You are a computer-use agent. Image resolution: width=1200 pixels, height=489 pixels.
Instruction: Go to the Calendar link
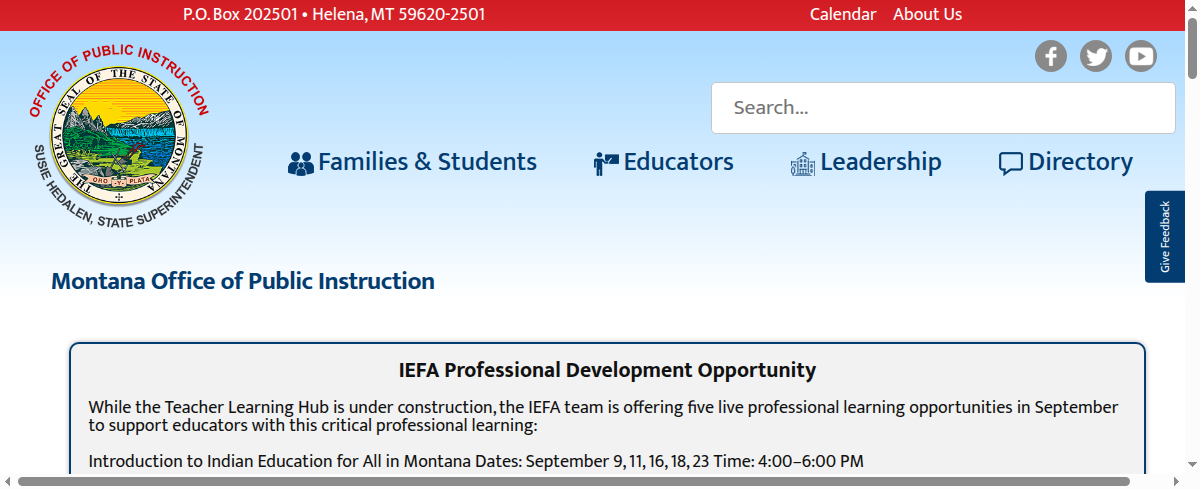(842, 14)
